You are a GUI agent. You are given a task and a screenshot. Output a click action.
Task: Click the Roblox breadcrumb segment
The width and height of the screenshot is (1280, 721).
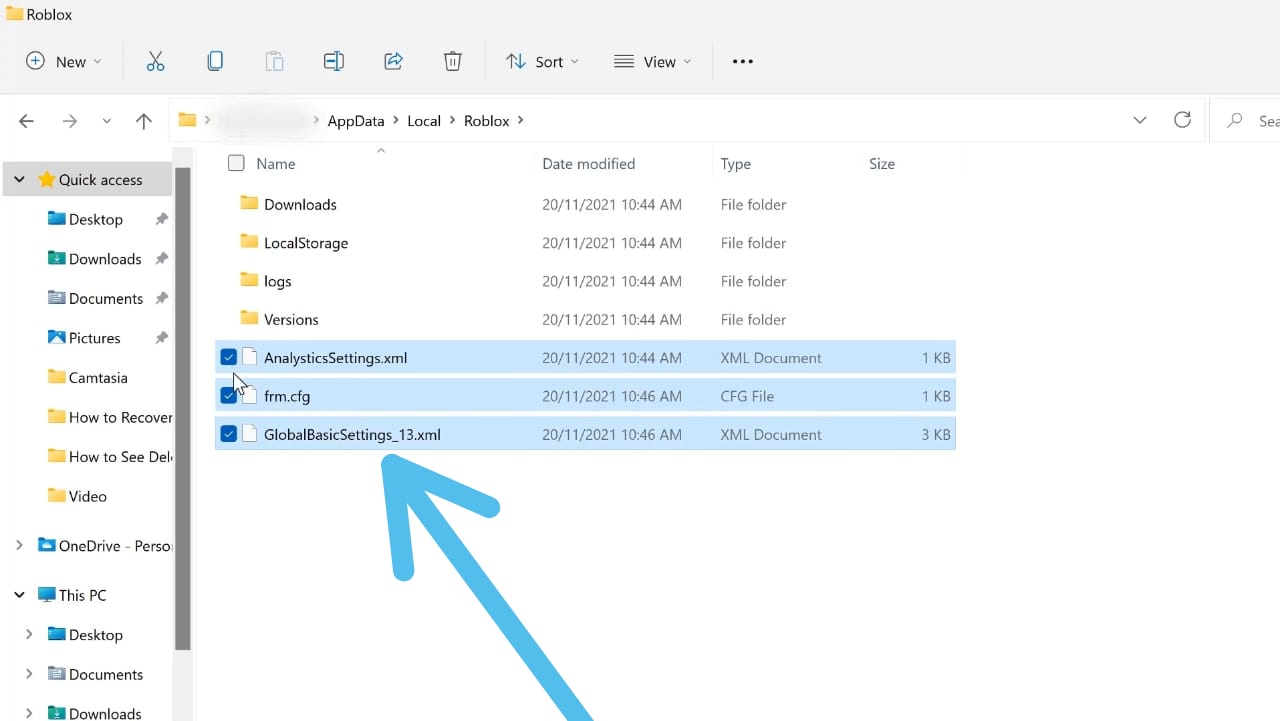click(487, 121)
